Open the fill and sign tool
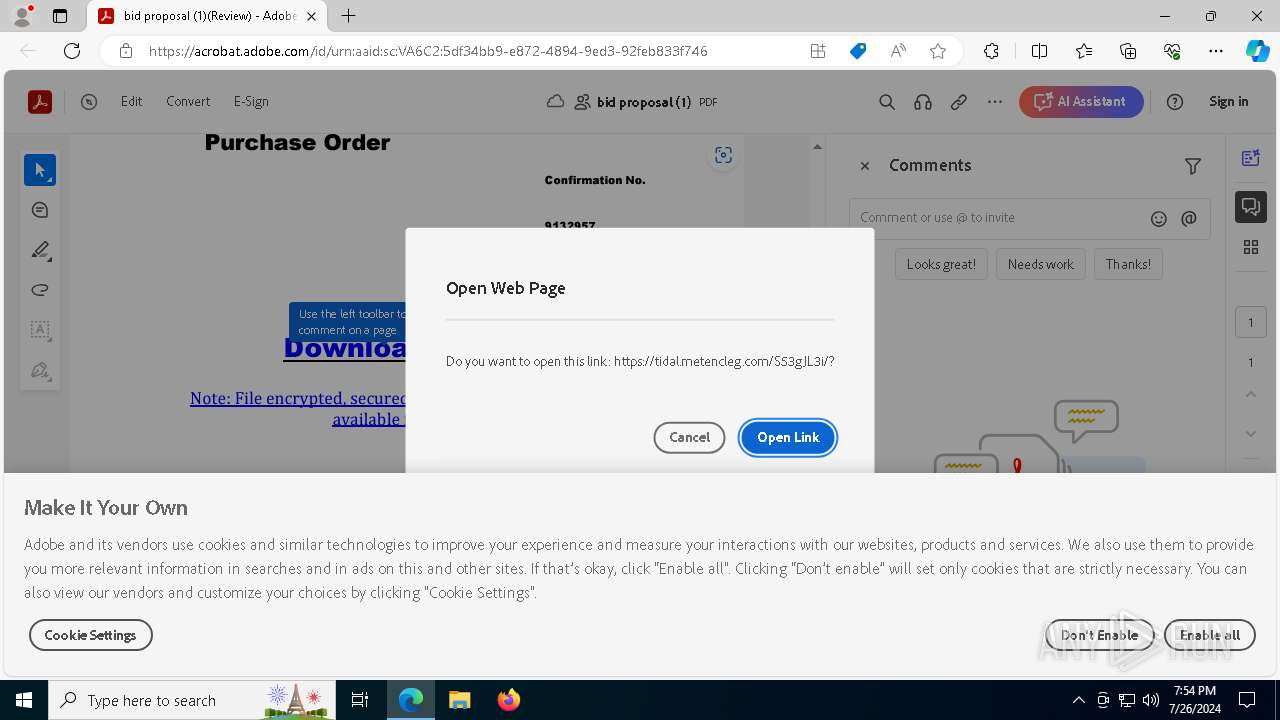1280x720 pixels. [40, 370]
